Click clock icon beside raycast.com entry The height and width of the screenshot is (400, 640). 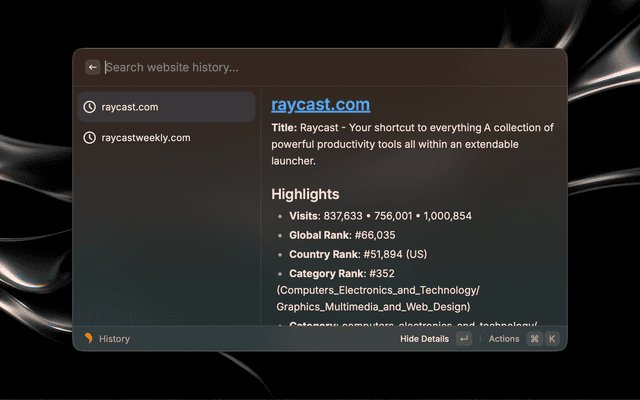coord(90,107)
